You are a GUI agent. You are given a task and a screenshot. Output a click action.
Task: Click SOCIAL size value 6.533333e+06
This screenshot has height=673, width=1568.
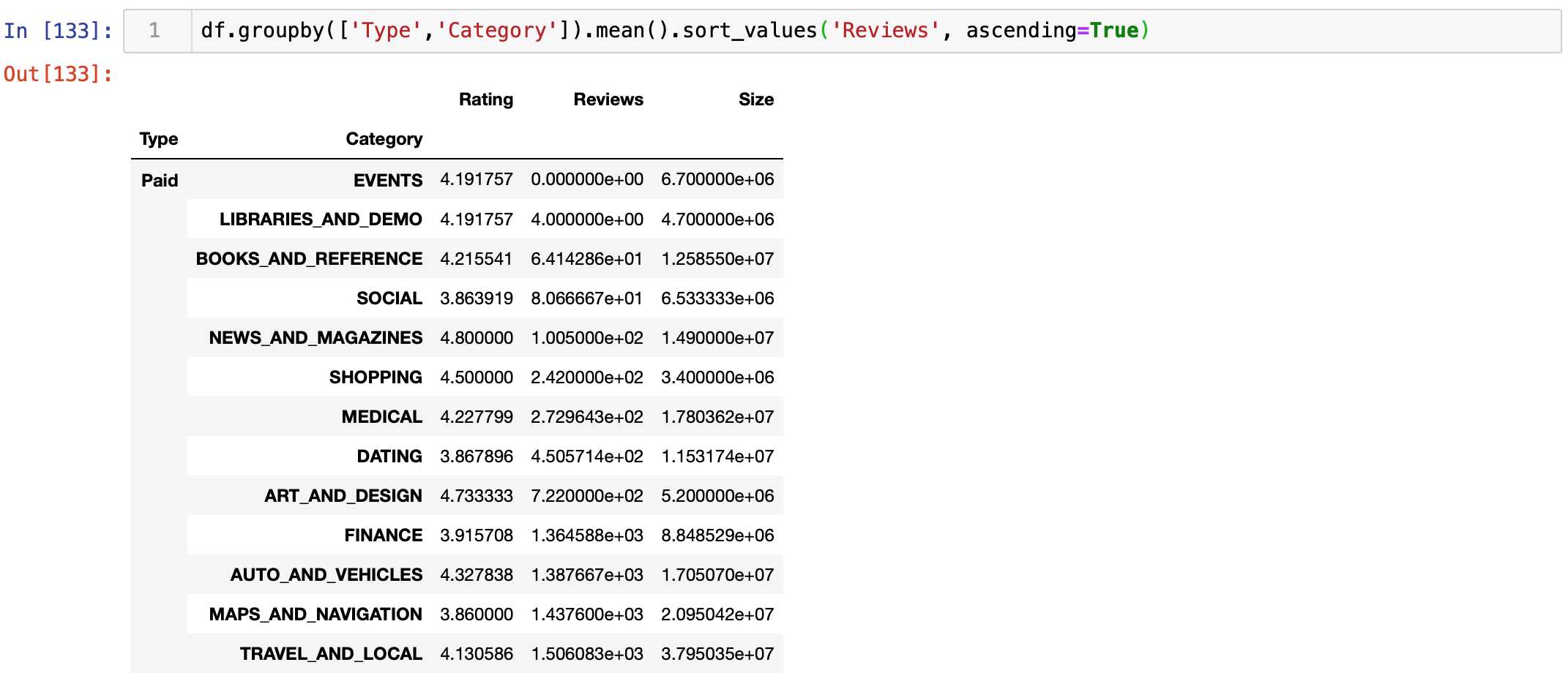click(x=717, y=298)
